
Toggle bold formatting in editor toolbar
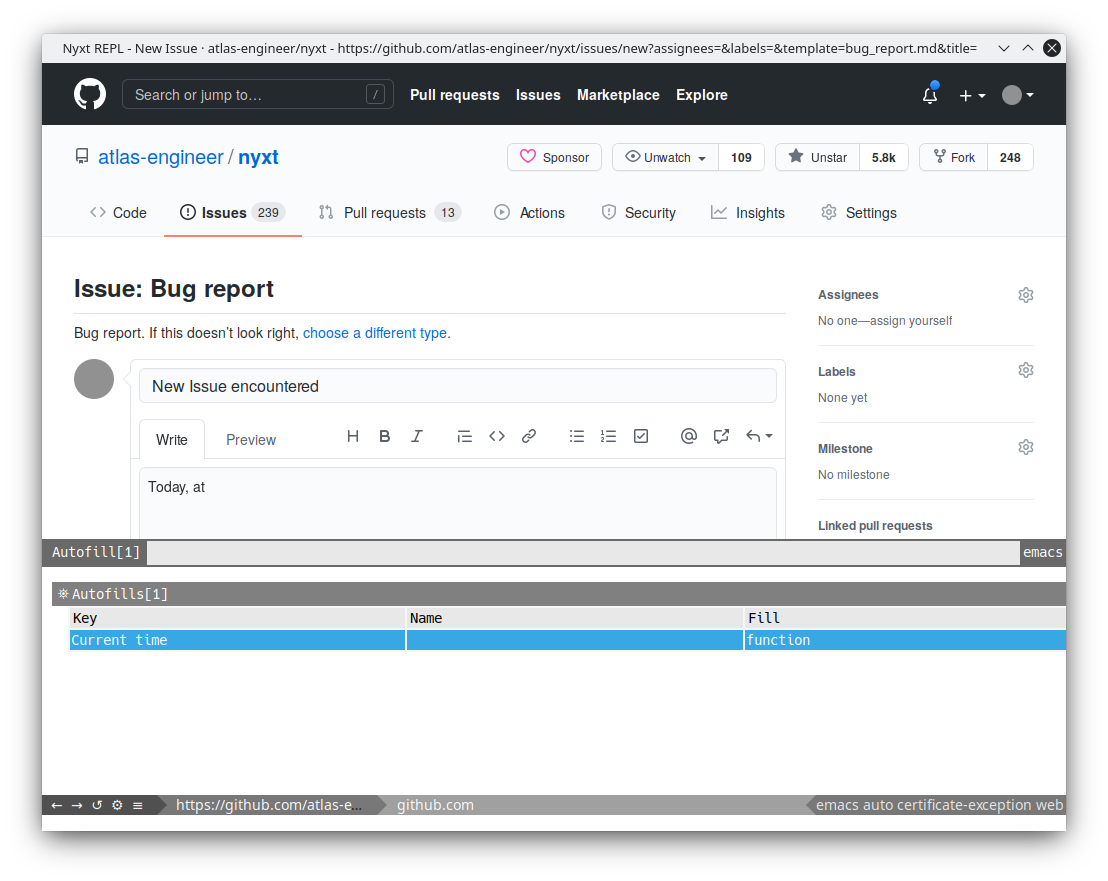384,437
